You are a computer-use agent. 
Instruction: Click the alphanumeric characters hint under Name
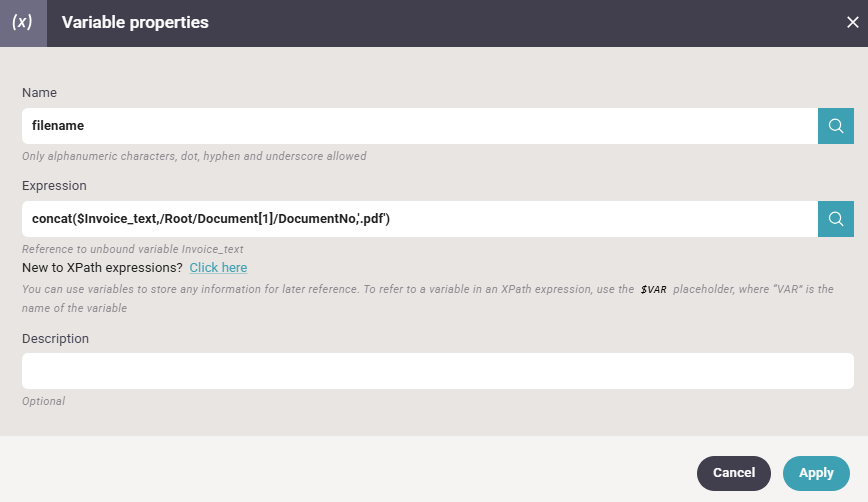click(194, 156)
